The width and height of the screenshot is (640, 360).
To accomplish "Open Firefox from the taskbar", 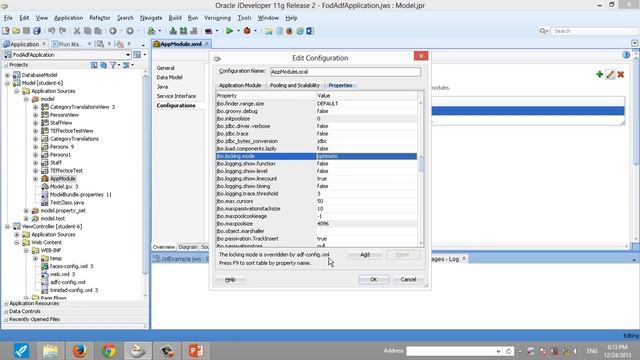I will click(x=80, y=351).
